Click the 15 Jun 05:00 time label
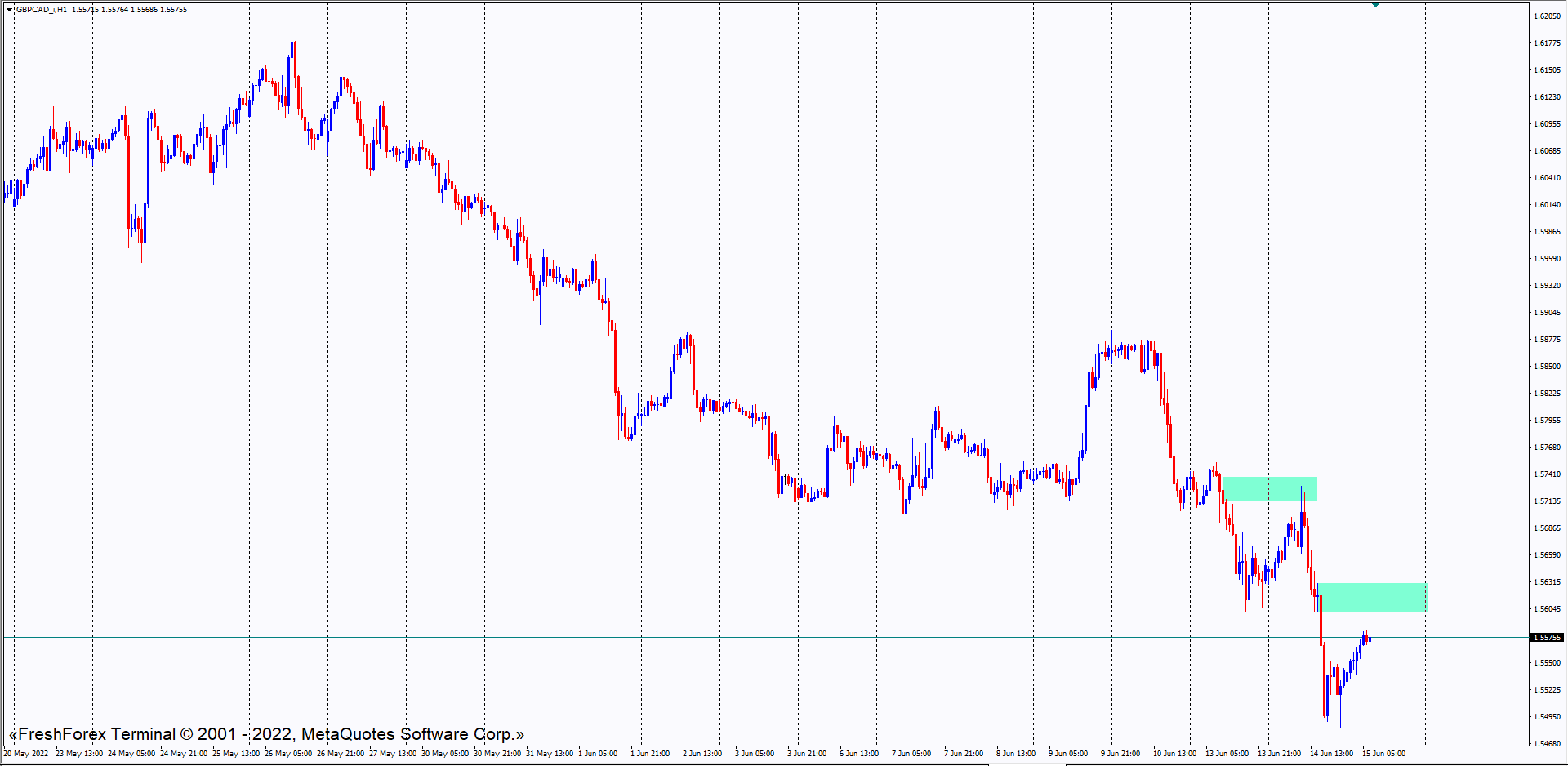 click(x=1383, y=754)
